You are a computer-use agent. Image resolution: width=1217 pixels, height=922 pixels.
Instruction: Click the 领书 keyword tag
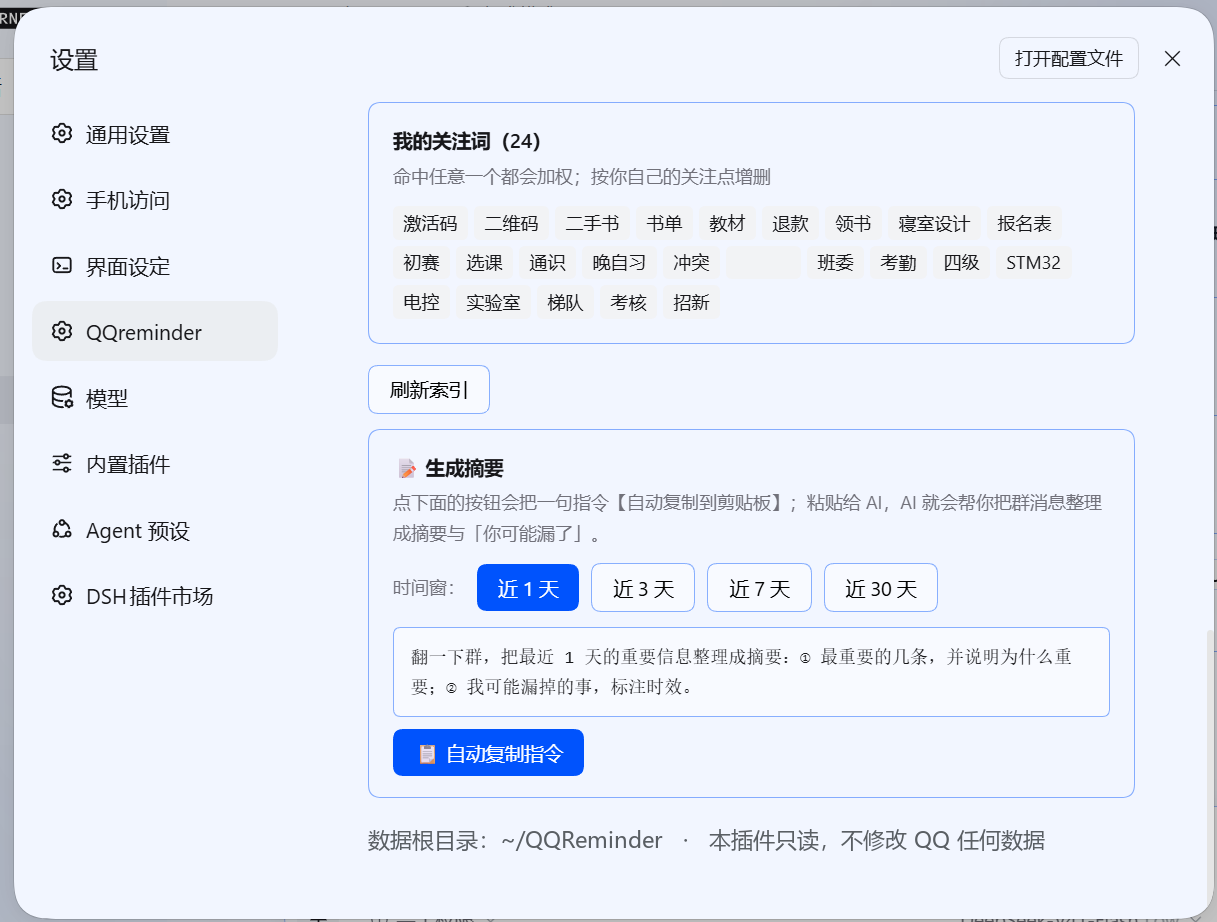853,224
